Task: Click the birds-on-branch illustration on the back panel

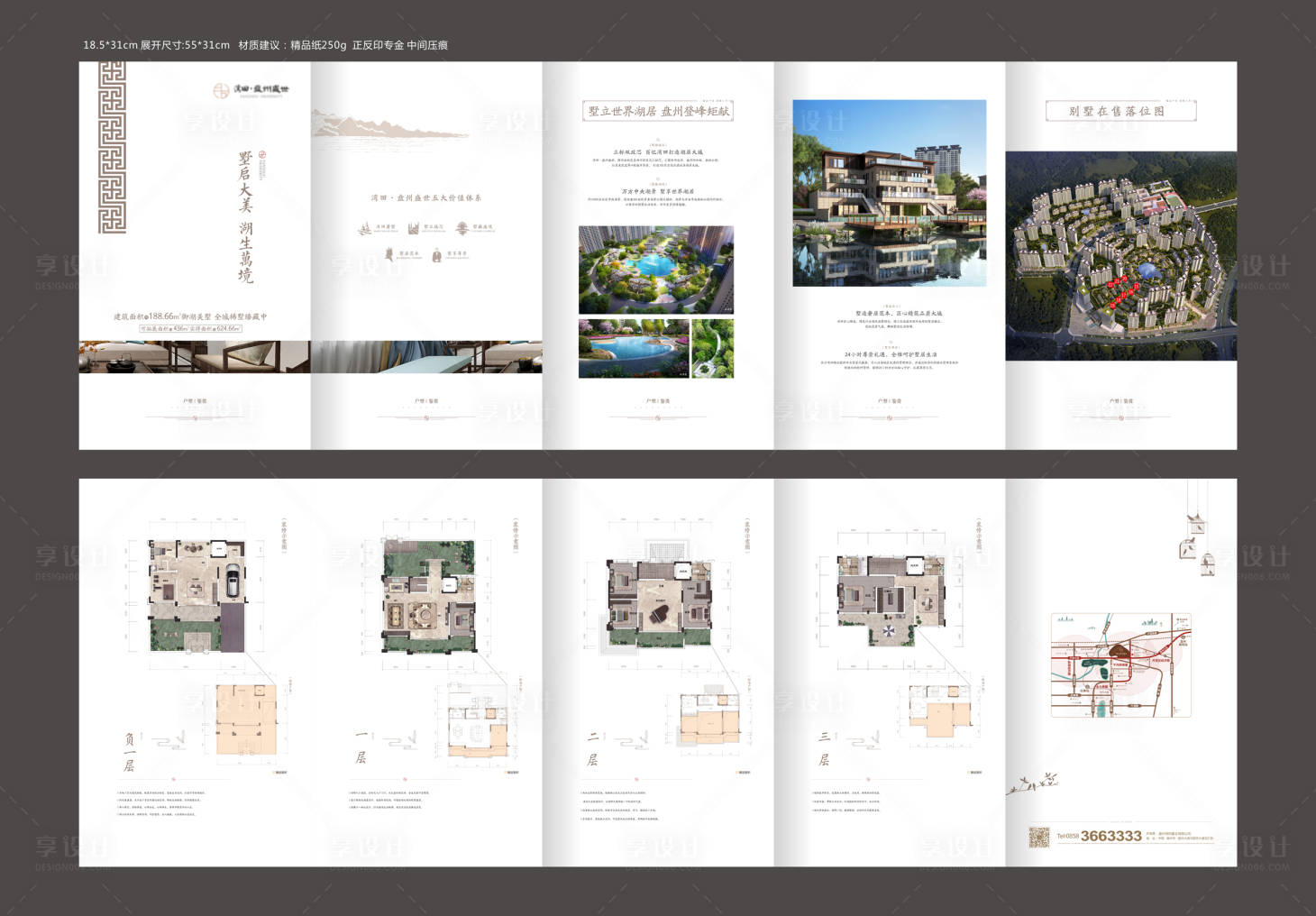Action: 1032,783
